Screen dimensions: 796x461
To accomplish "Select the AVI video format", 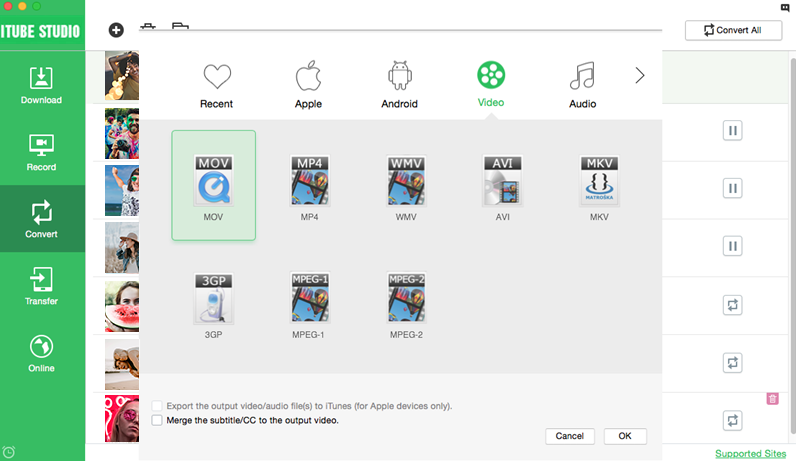I will tap(503, 188).
